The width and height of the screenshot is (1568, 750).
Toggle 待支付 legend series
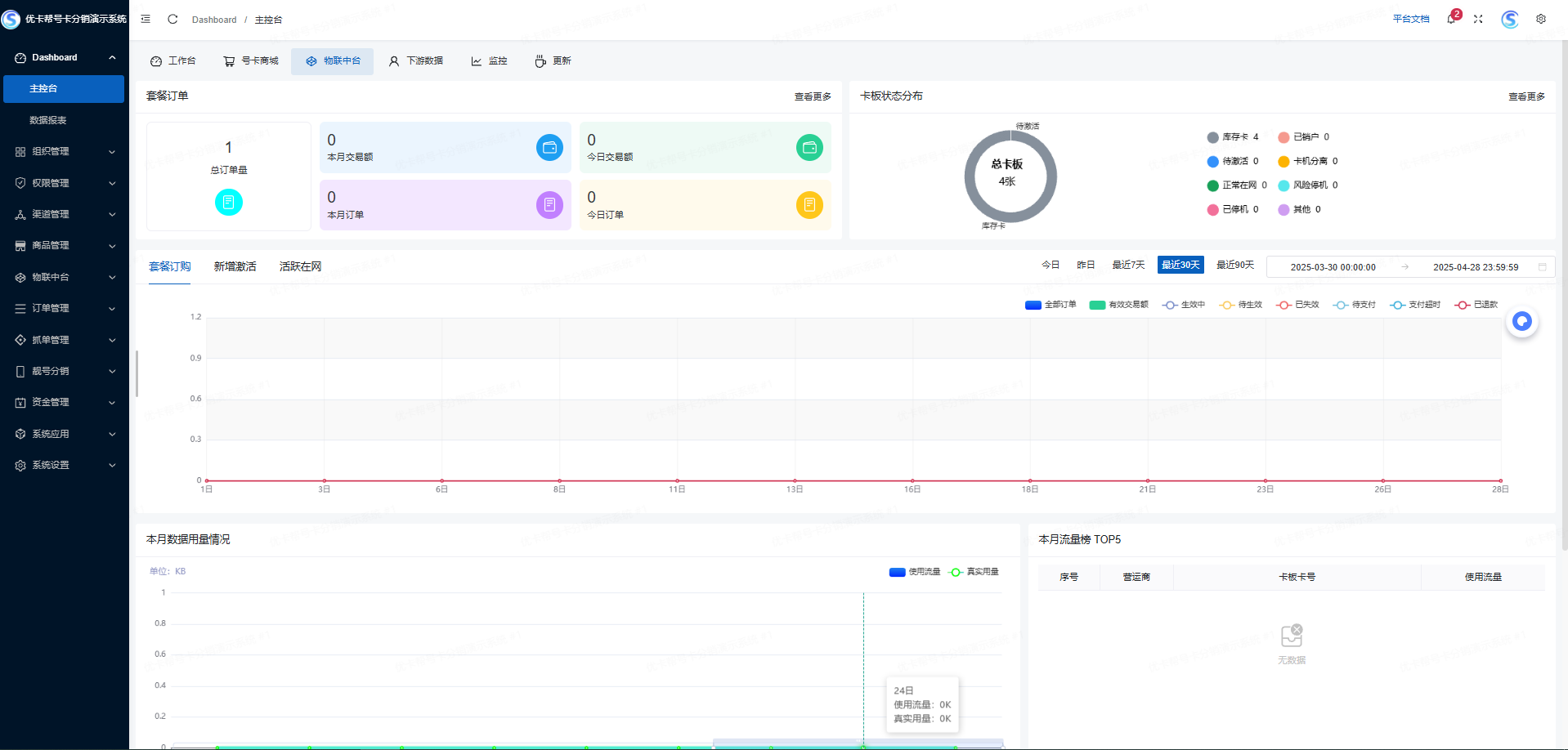coord(1354,305)
